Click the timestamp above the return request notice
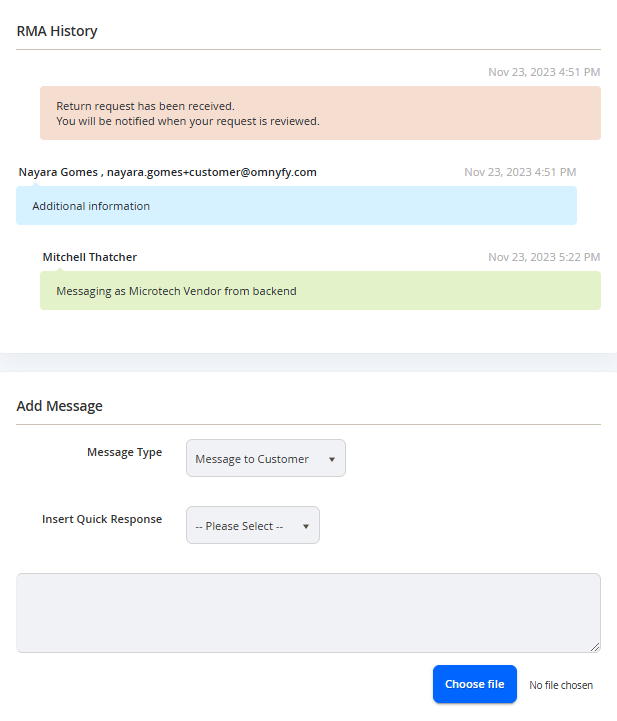 [544, 72]
